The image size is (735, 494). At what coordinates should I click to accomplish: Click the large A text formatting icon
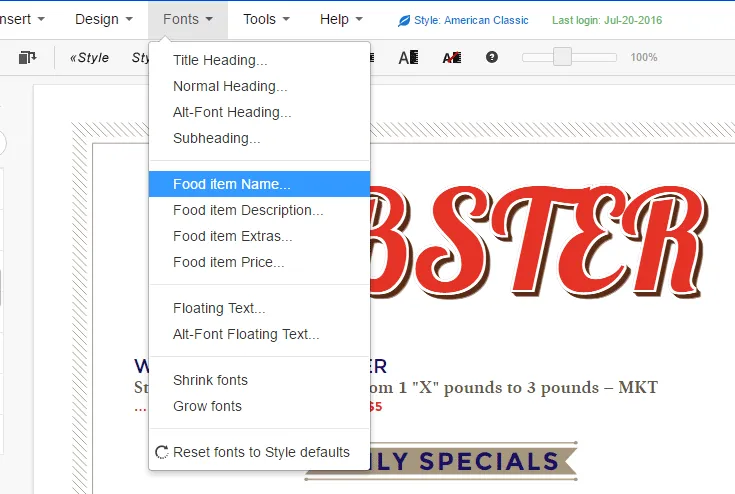pos(408,58)
